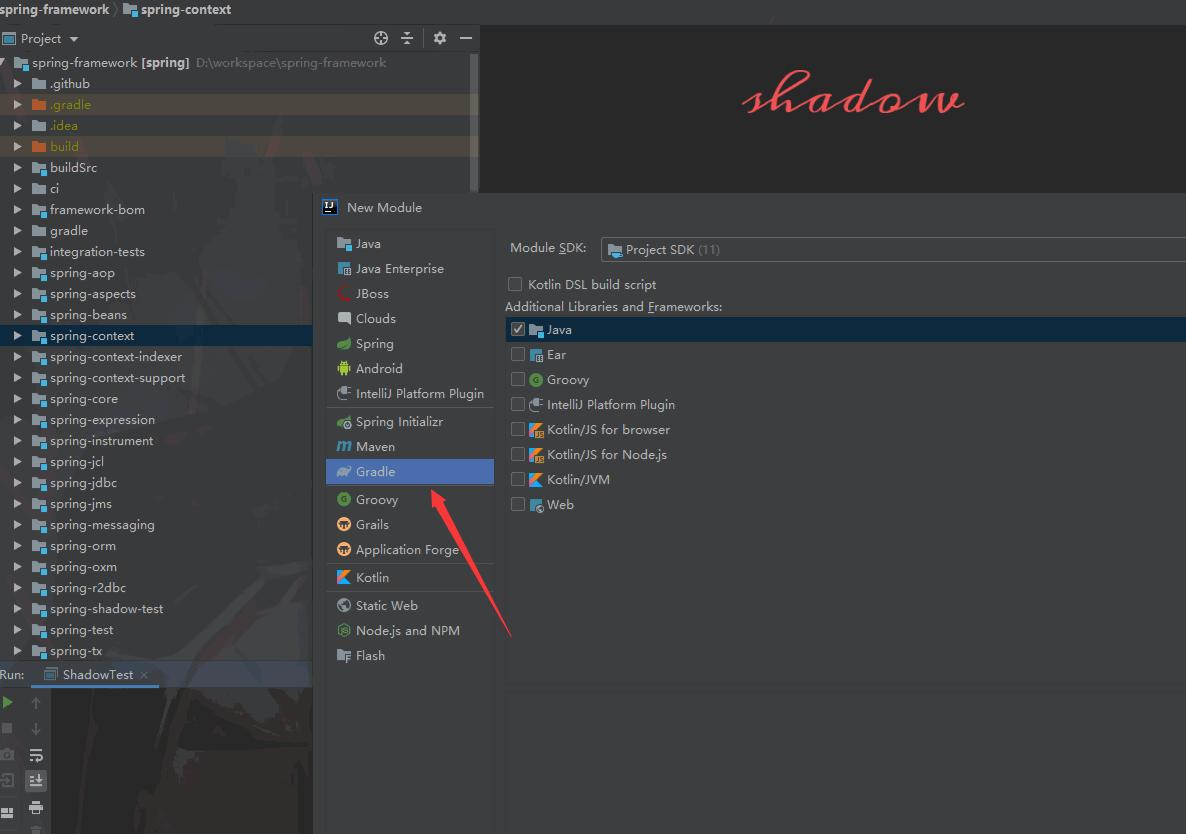Choose Maven module type
Image resolution: width=1186 pixels, height=834 pixels.
tap(410, 446)
